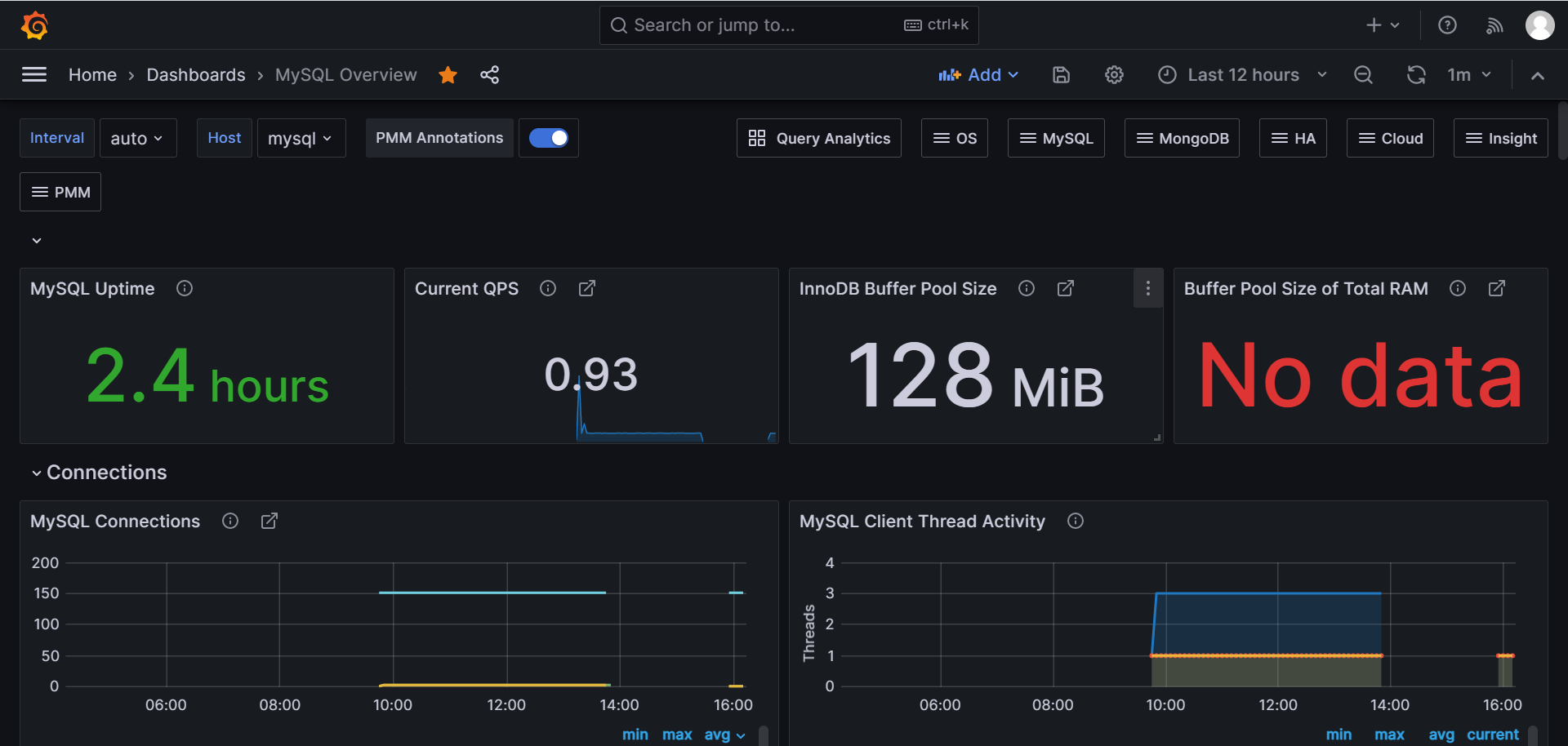Go to the Home breadcrumb
The image size is (1568, 746).
92,74
